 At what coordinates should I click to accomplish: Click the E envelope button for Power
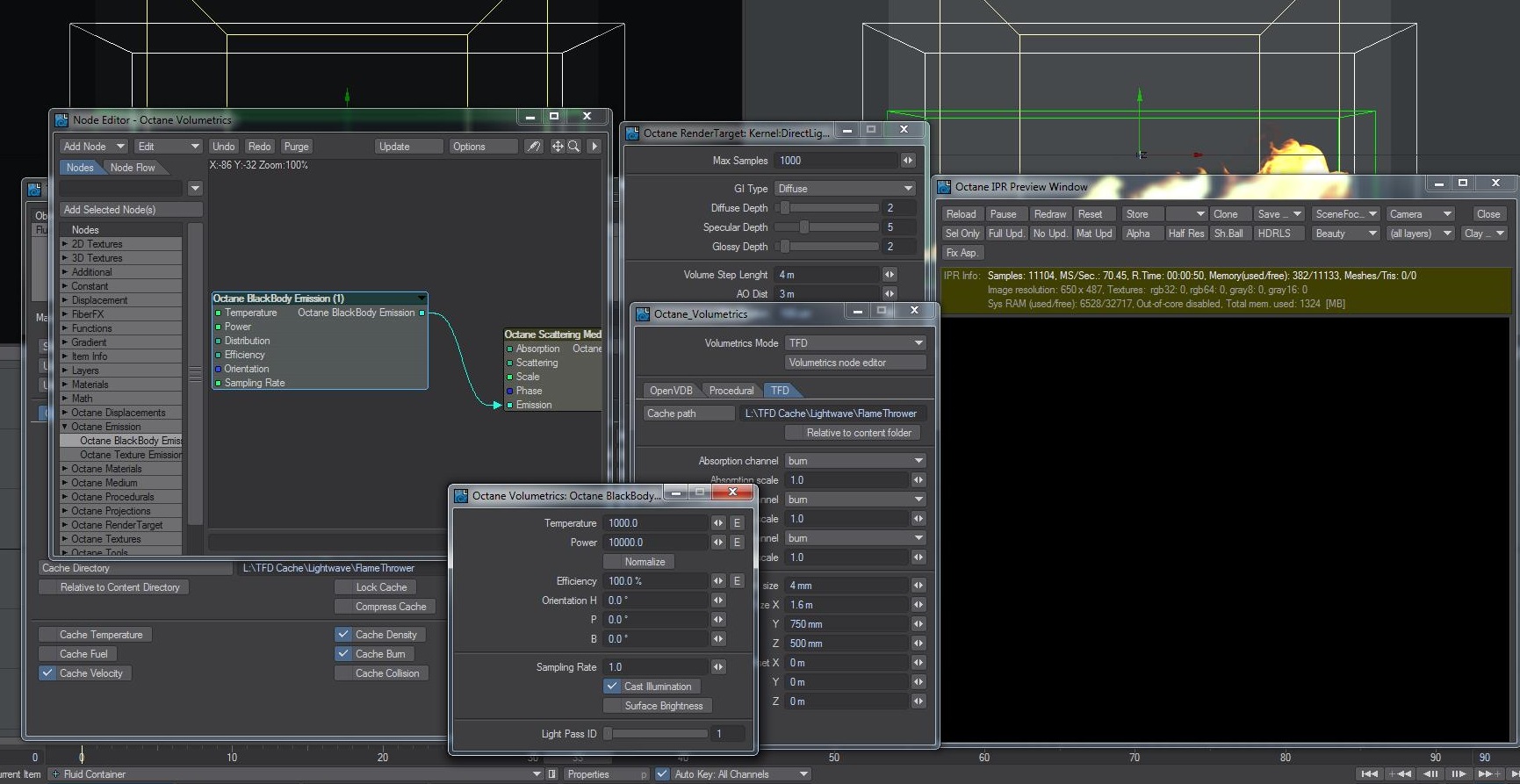tap(737, 543)
